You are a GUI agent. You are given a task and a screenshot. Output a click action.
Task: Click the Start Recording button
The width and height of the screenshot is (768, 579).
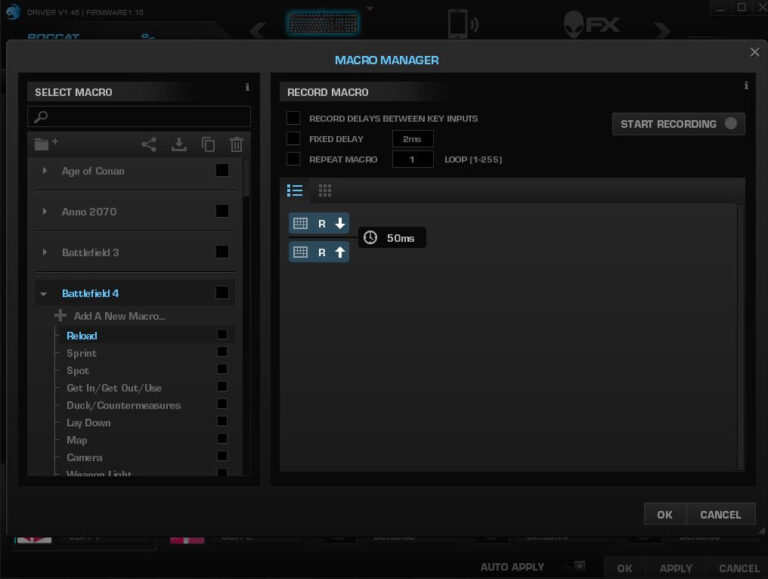tap(678, 124)
